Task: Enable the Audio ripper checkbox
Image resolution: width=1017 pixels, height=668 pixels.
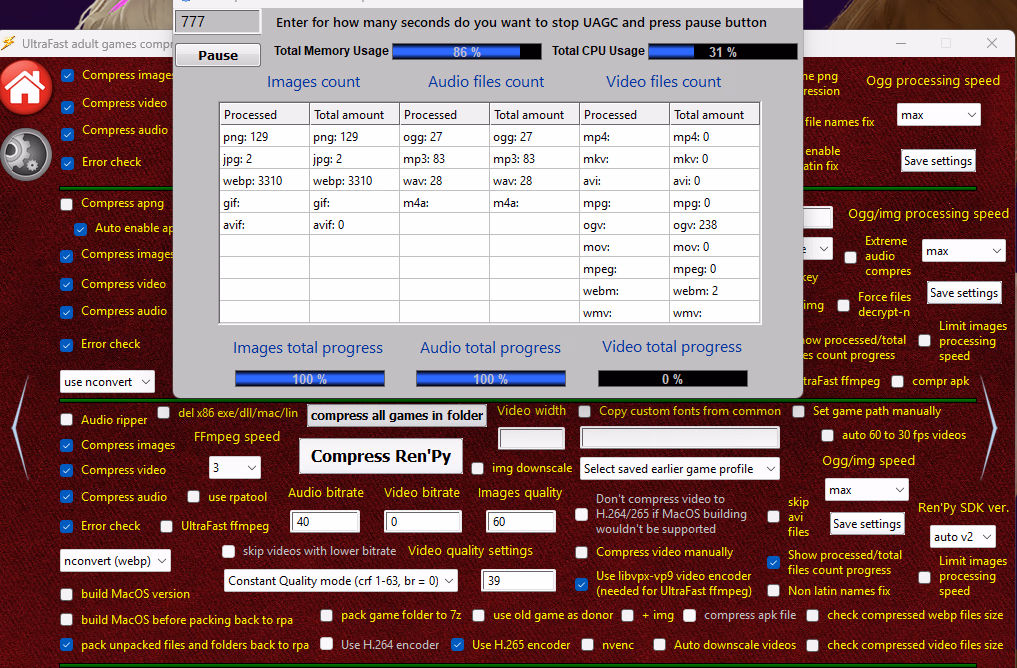Action: coord(67,420)
